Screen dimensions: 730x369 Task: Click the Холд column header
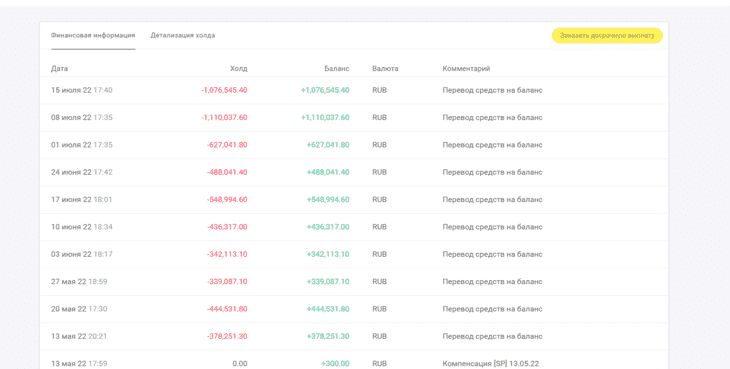238,68
